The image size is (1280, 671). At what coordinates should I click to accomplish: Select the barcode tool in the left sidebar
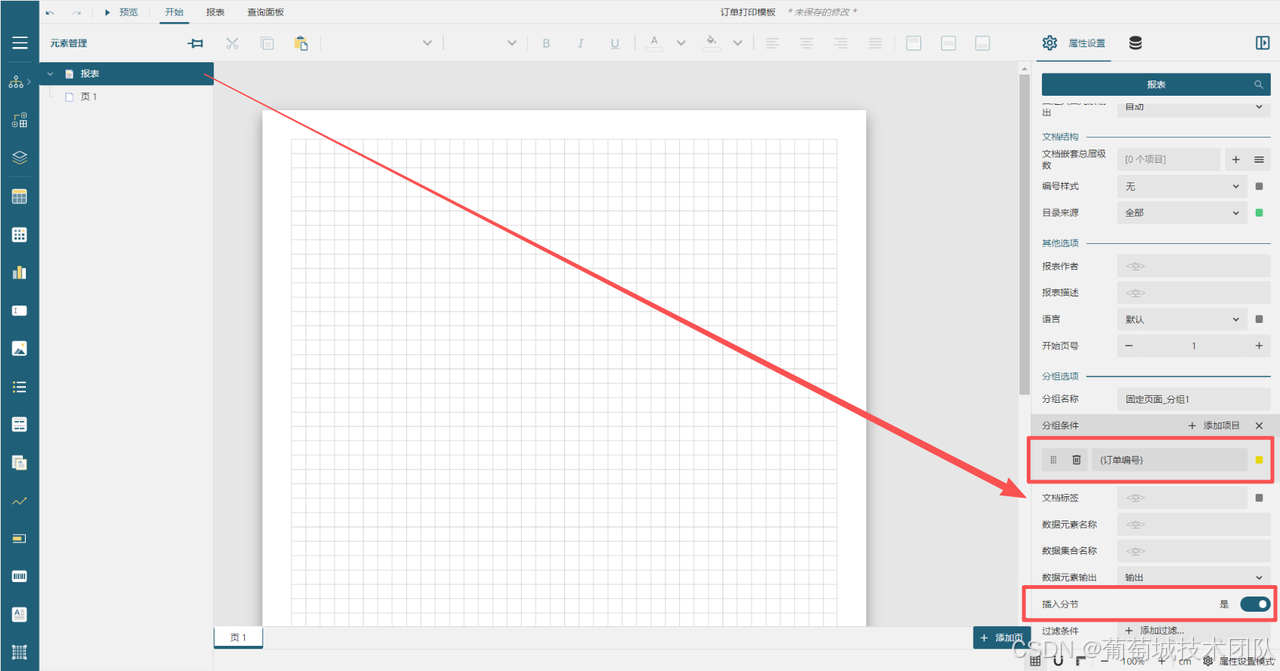click(x=19, y=576)
